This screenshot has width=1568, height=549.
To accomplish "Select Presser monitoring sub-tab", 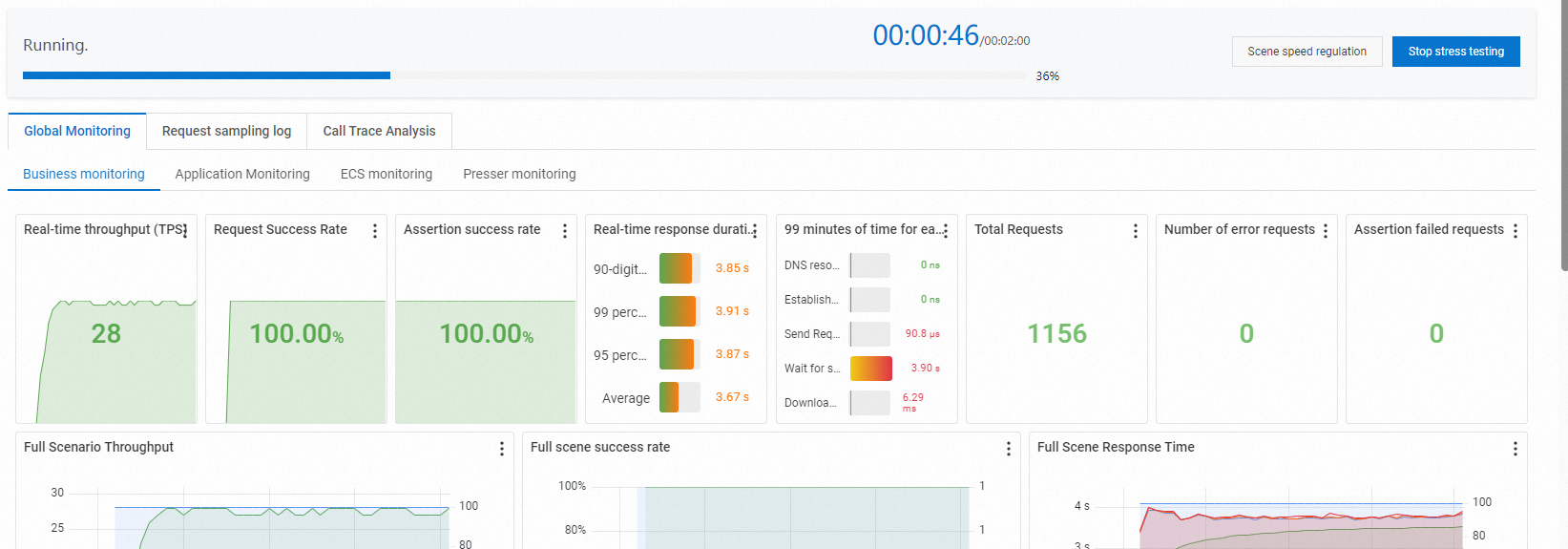I will click(x=519, y=174).
